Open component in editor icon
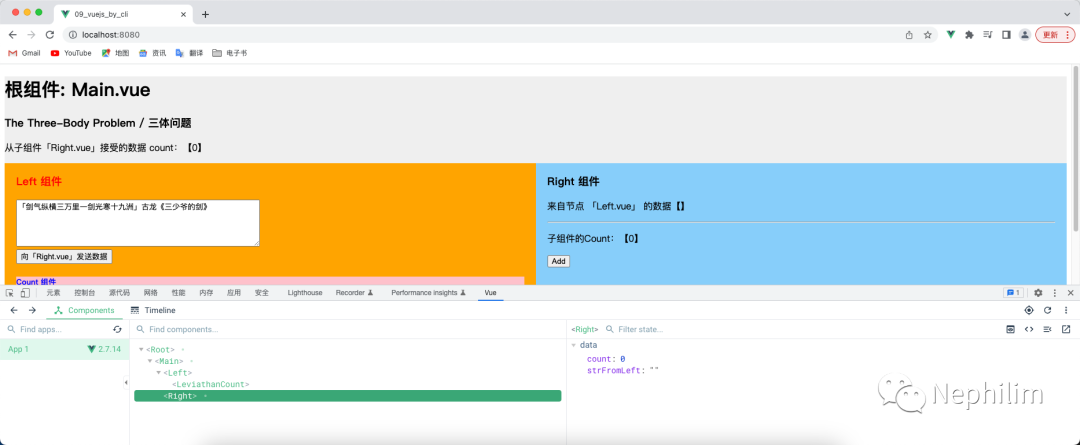 pos(1065,329)
